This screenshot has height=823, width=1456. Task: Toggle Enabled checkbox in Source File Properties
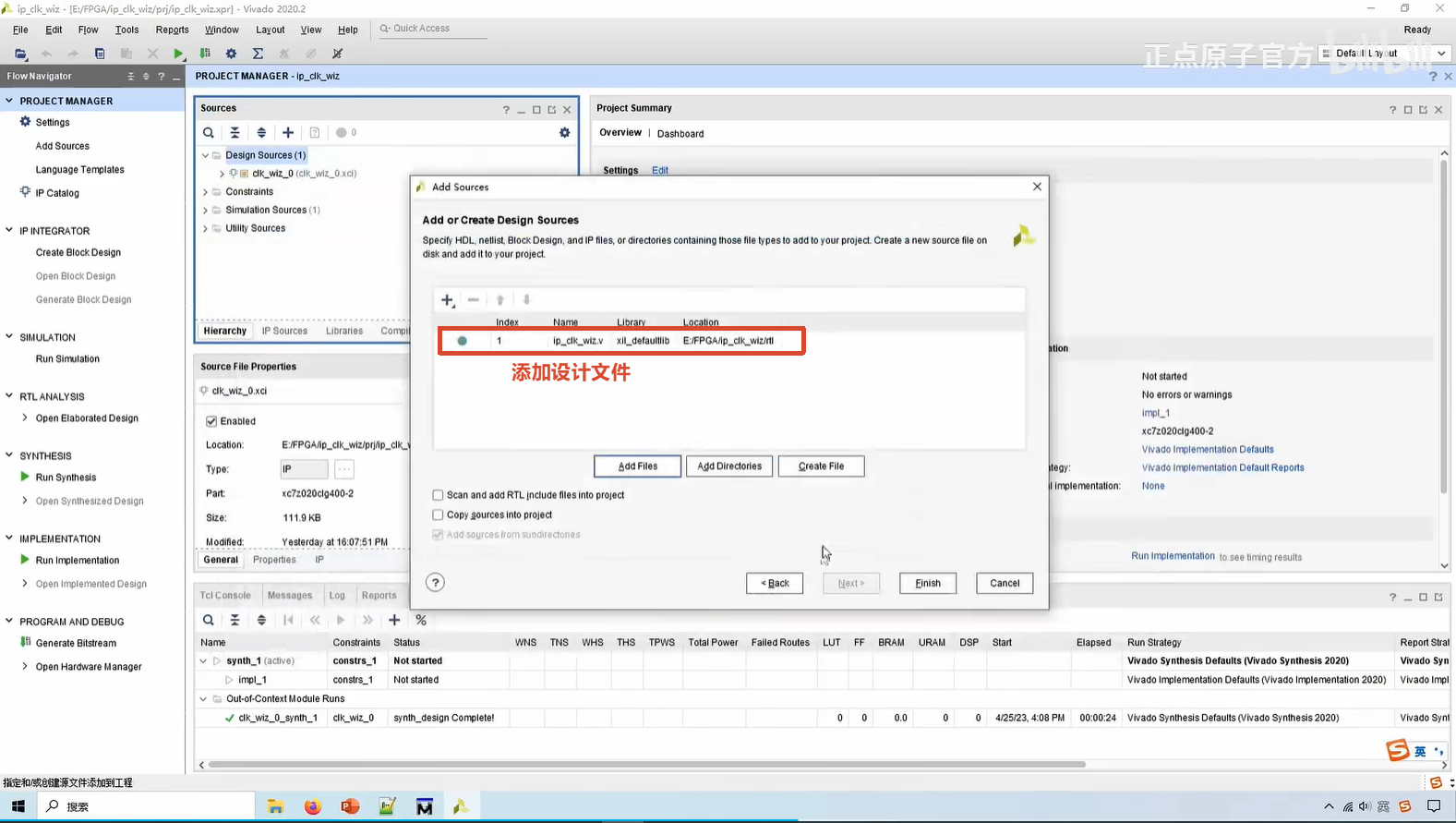coord(211,421)
